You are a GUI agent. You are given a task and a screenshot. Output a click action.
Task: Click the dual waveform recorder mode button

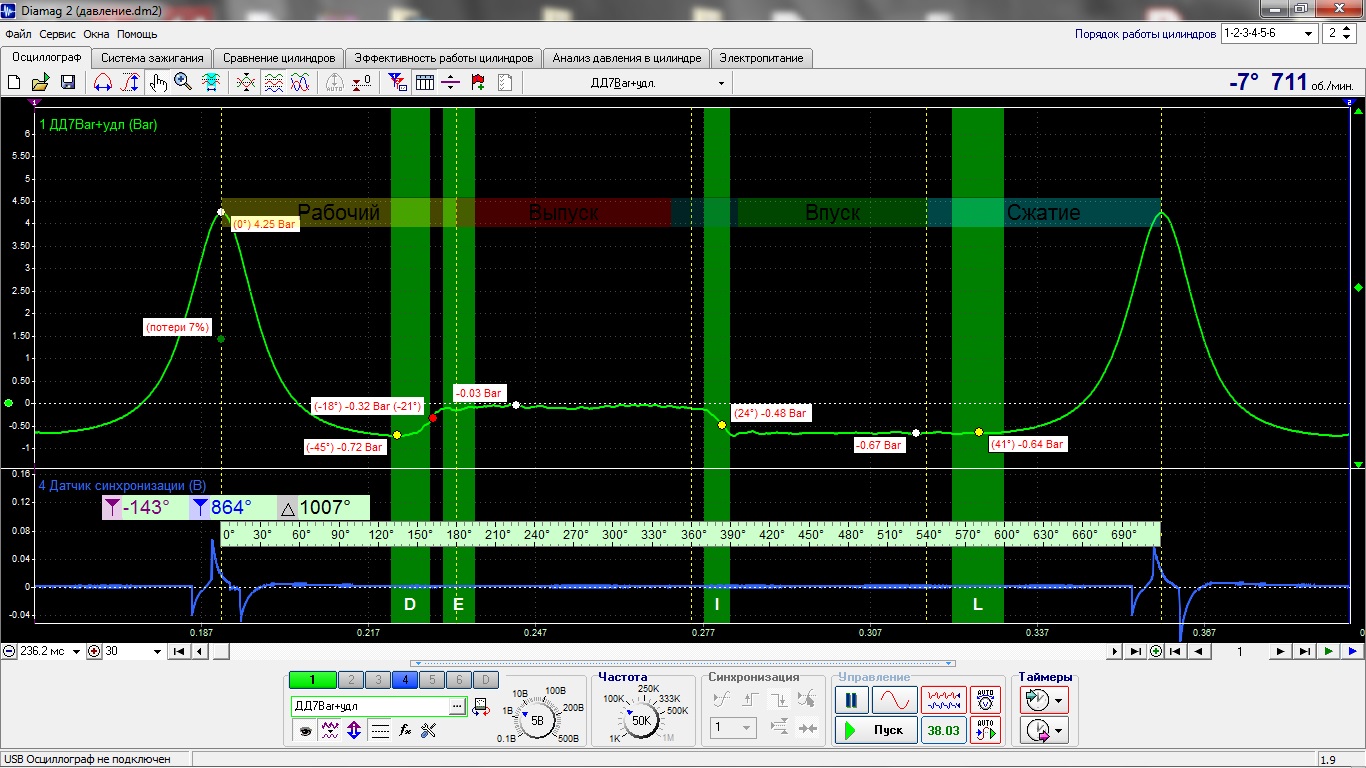[944, 700]
